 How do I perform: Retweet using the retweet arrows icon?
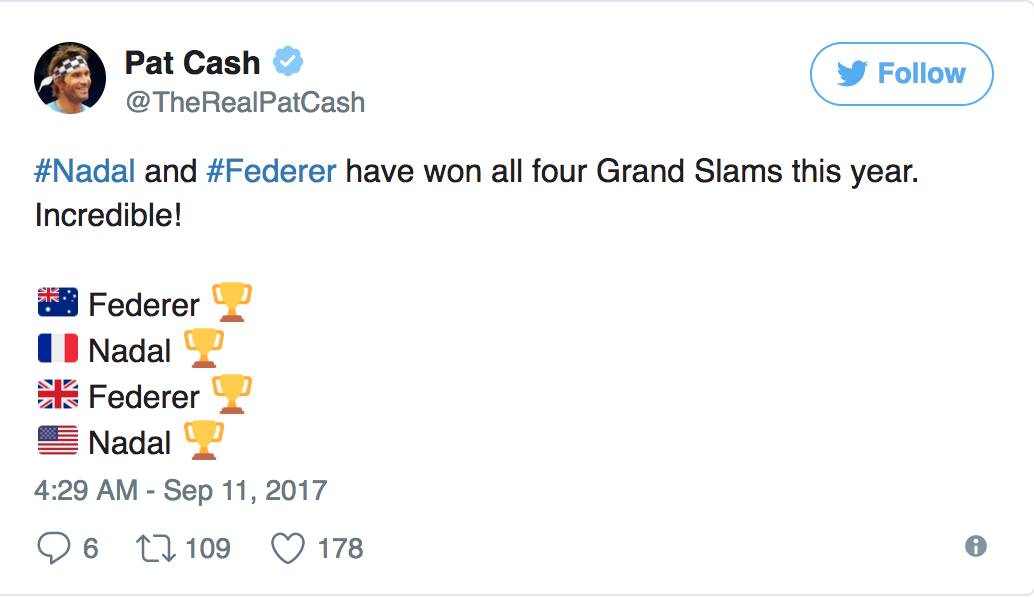(x=154, y=548)
